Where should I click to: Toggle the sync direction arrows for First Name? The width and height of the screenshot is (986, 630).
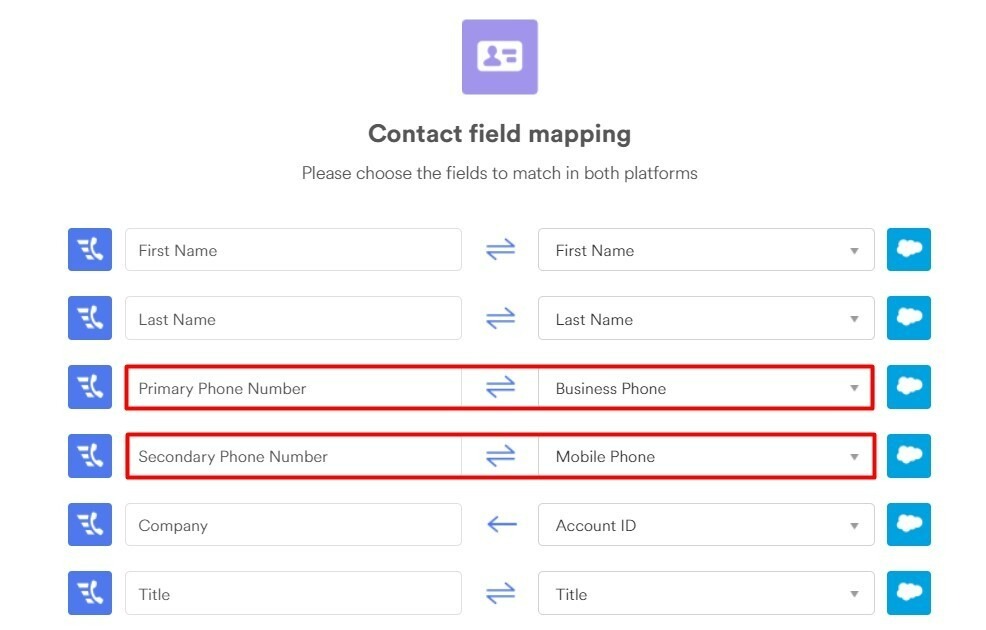click(501, 250)
